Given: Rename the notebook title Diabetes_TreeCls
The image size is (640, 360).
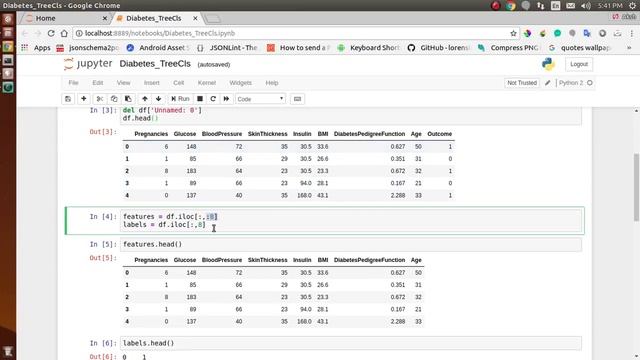Looking at the screenshot, I should pos(155,64).
